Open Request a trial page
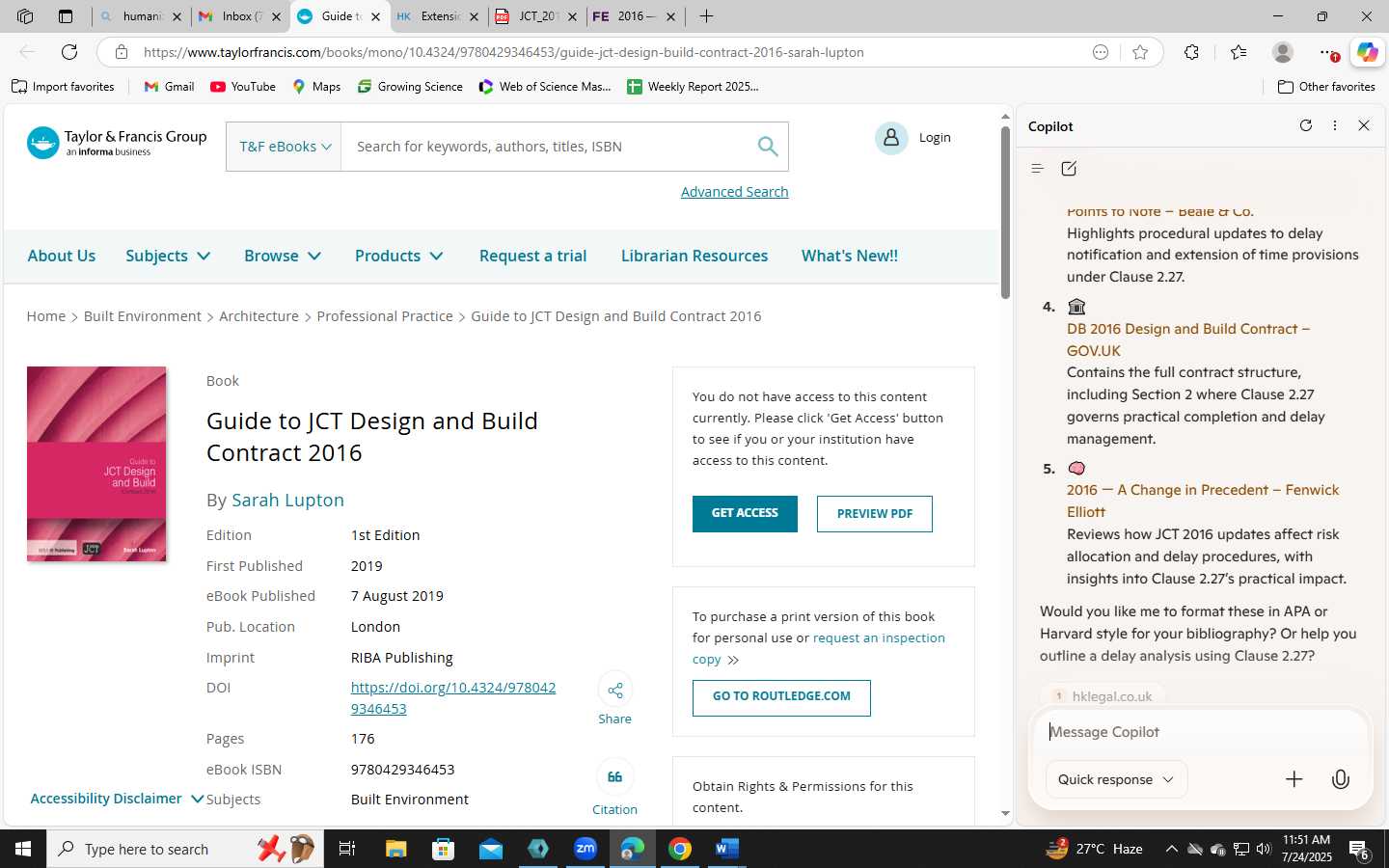Viewport: 1389px width, 868px height. pyautogui.click(x=533, y=256)
